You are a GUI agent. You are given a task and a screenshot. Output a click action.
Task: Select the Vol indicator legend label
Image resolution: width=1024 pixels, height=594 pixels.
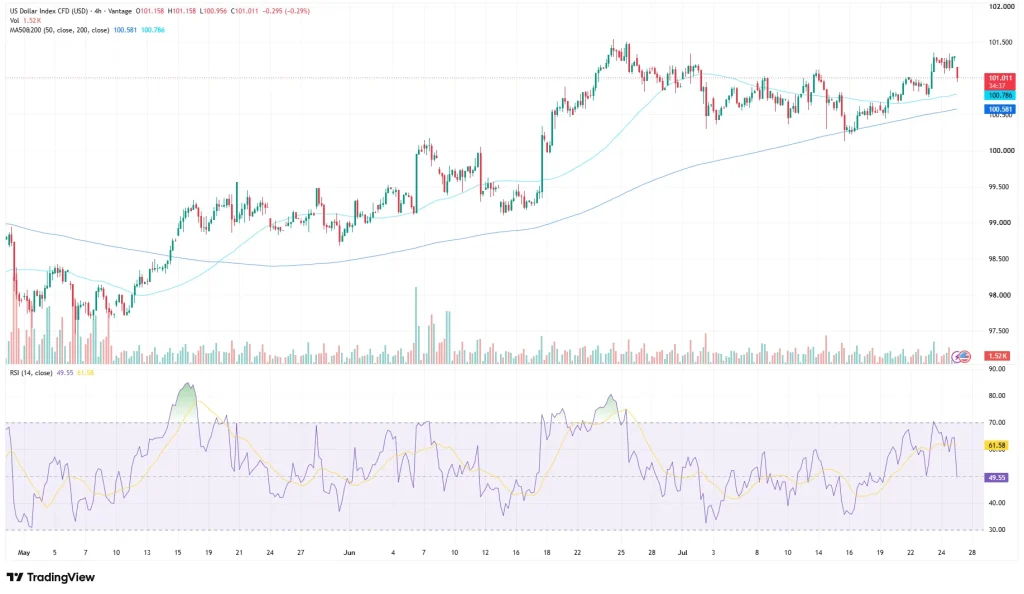click(14, 21)
